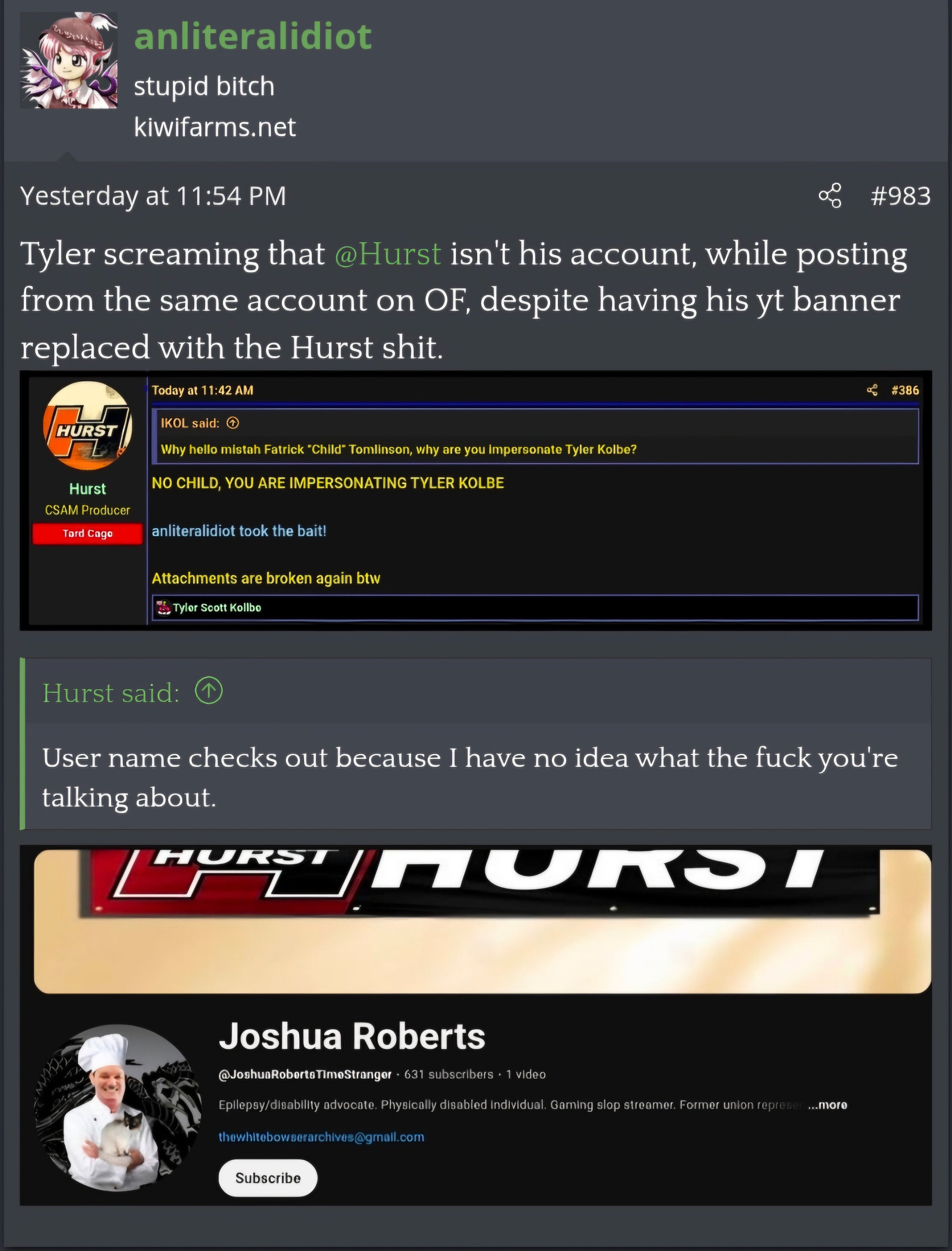Open post number #983 permalink
Screen dimensions: 952x1251
click(x=900, y=196)
